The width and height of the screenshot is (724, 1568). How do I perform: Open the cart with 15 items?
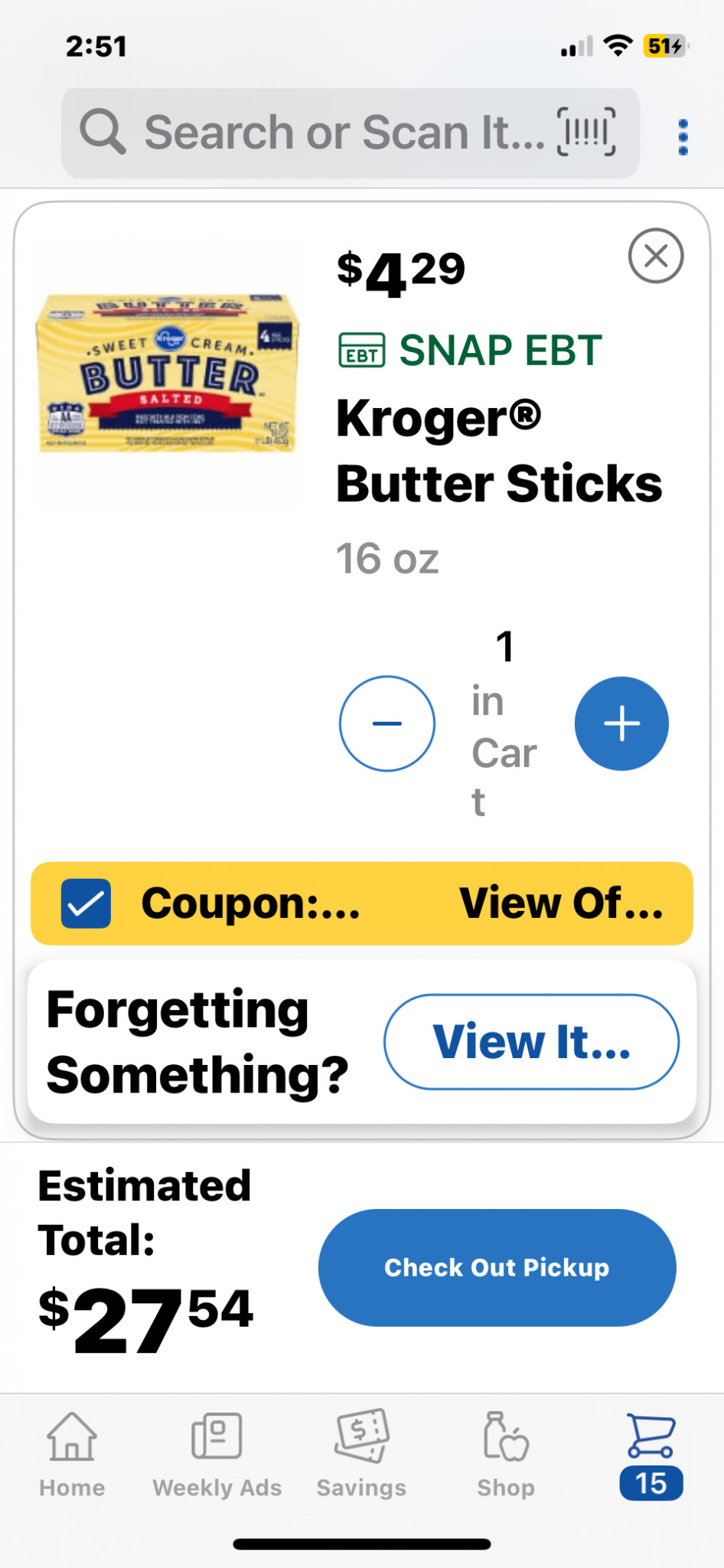(651, 1455)
